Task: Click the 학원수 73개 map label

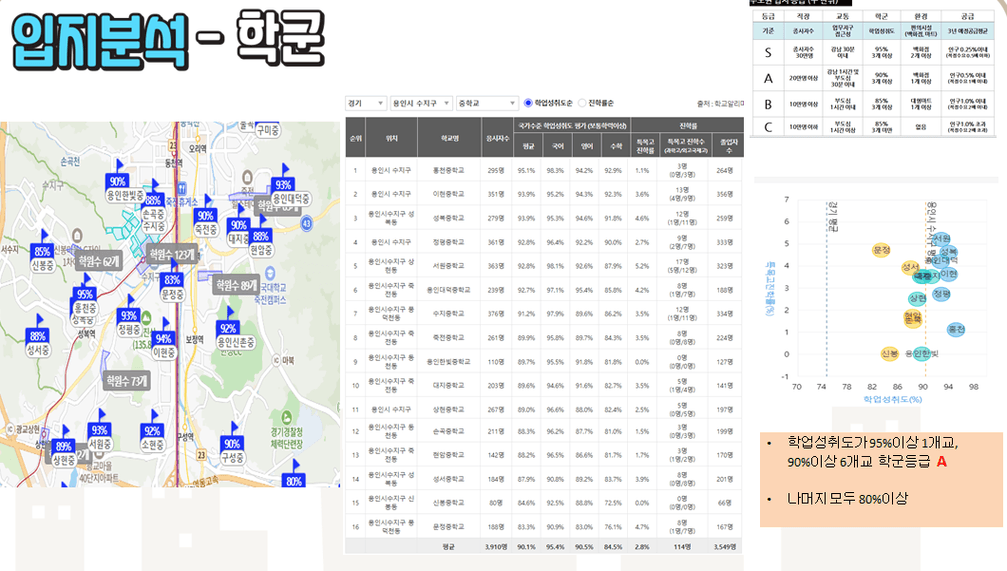Action: click(x=127, y=381)
